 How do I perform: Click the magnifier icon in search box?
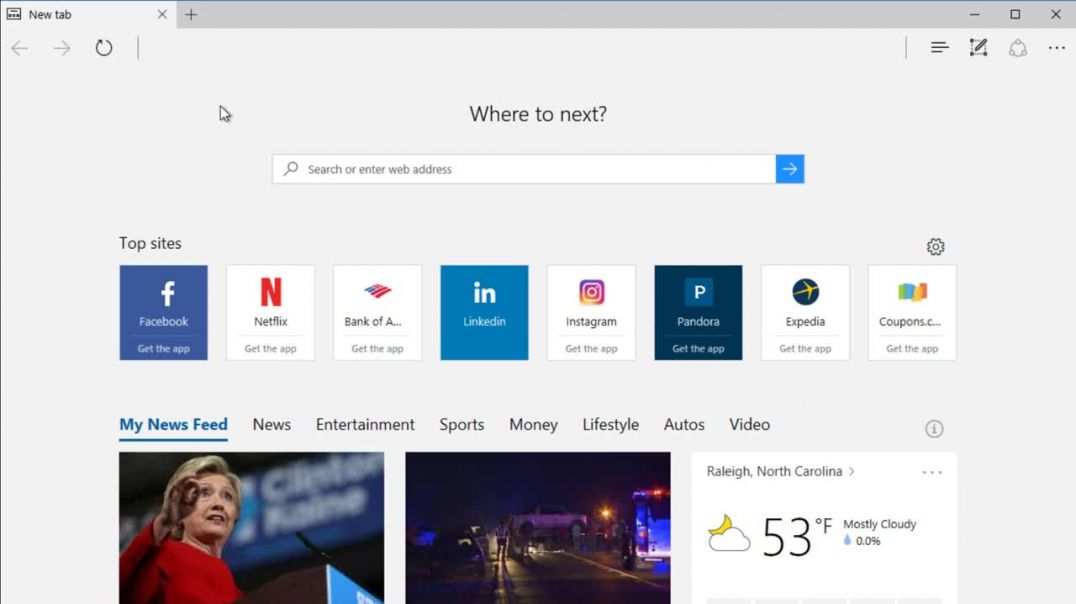[291, 169]
